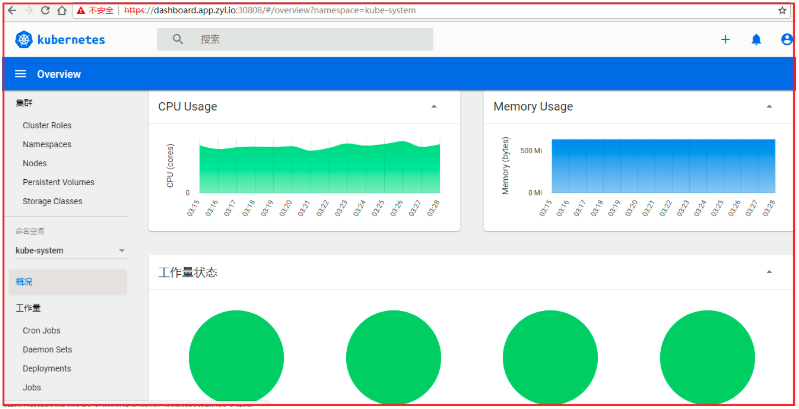799x409 pixels.
Task: Open the user account icon
Action: [787, 39]
